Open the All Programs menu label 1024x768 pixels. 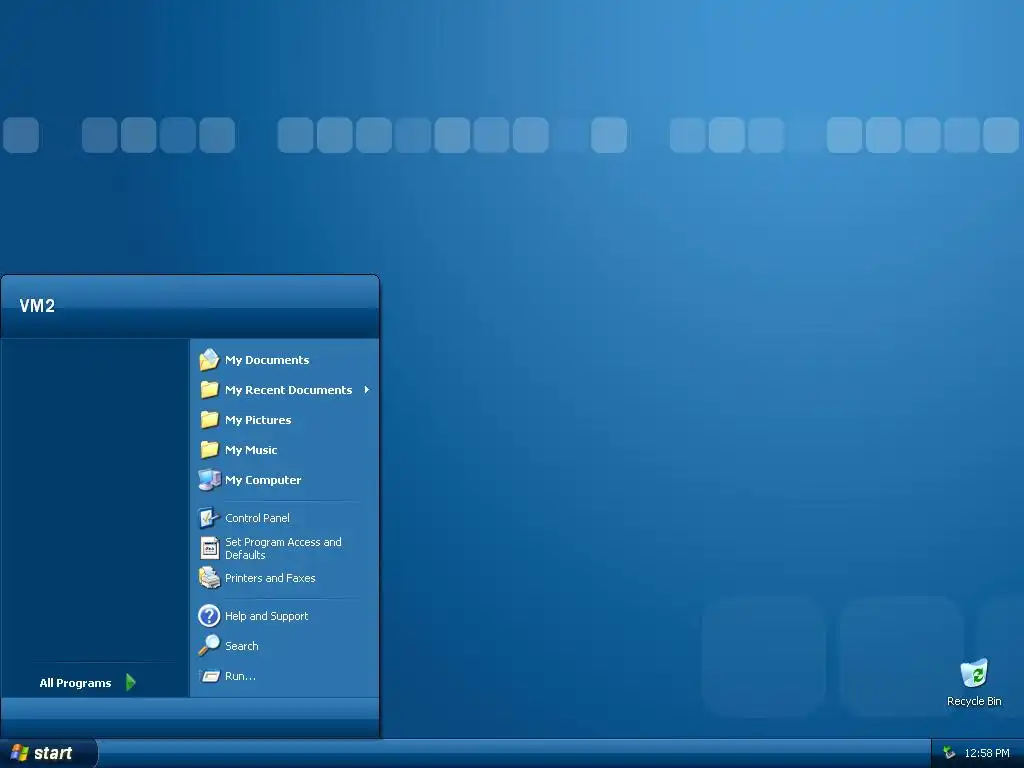pyautogui.click(x=75, y=683)
